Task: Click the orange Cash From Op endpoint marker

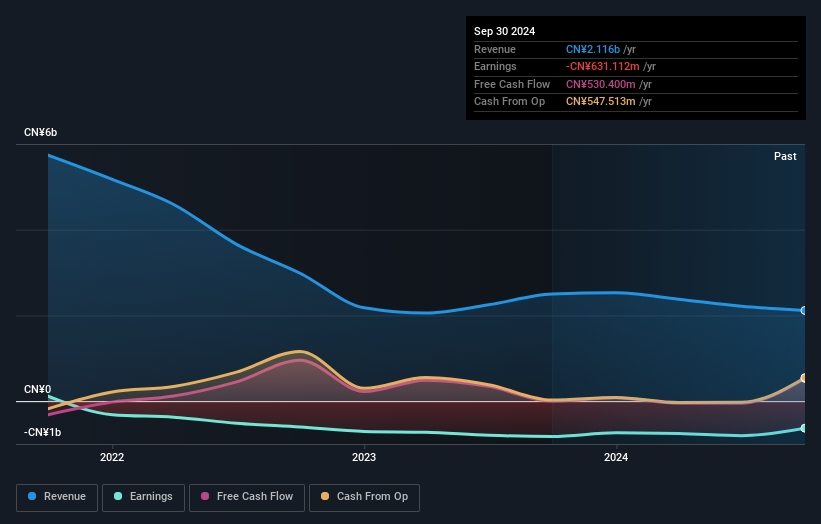Action: 804,378
